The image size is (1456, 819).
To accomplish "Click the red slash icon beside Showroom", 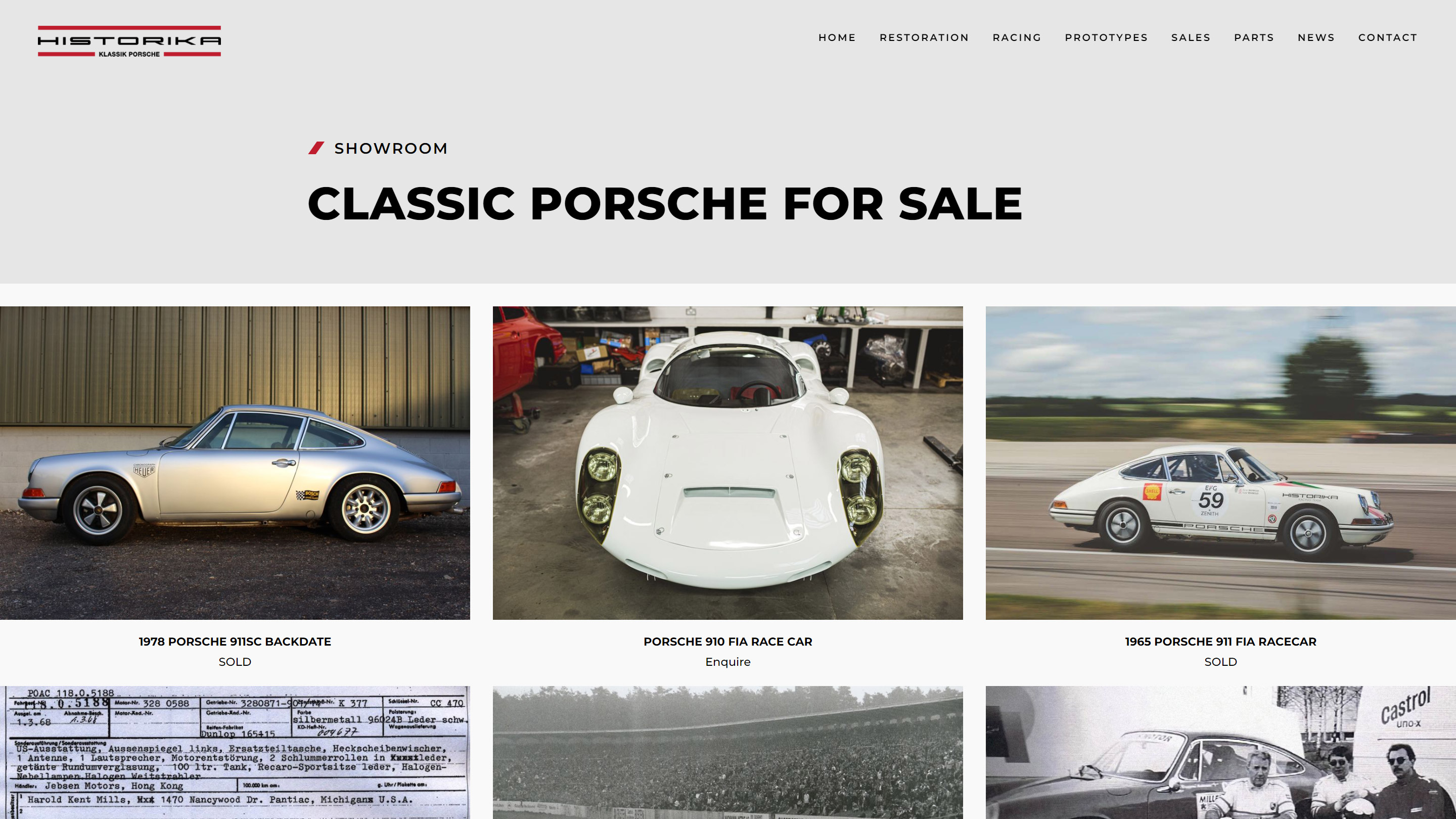I will [316, 148].
